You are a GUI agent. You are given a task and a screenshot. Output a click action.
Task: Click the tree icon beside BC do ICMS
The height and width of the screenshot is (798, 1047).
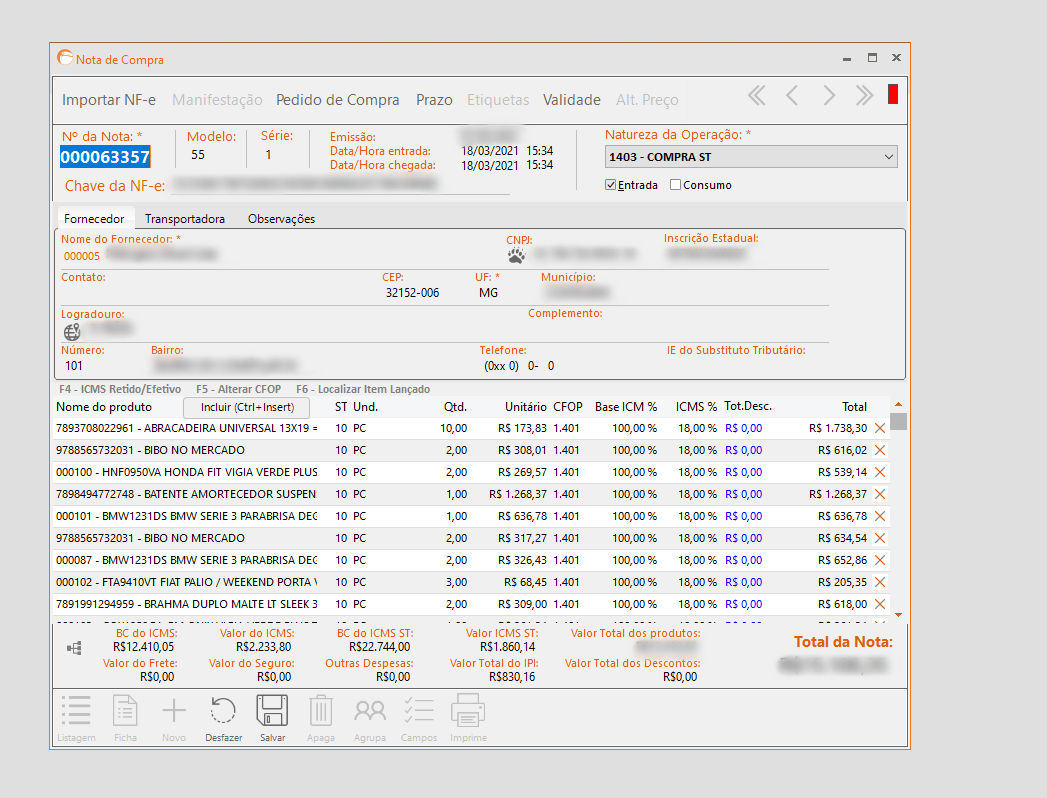point(74,649)
